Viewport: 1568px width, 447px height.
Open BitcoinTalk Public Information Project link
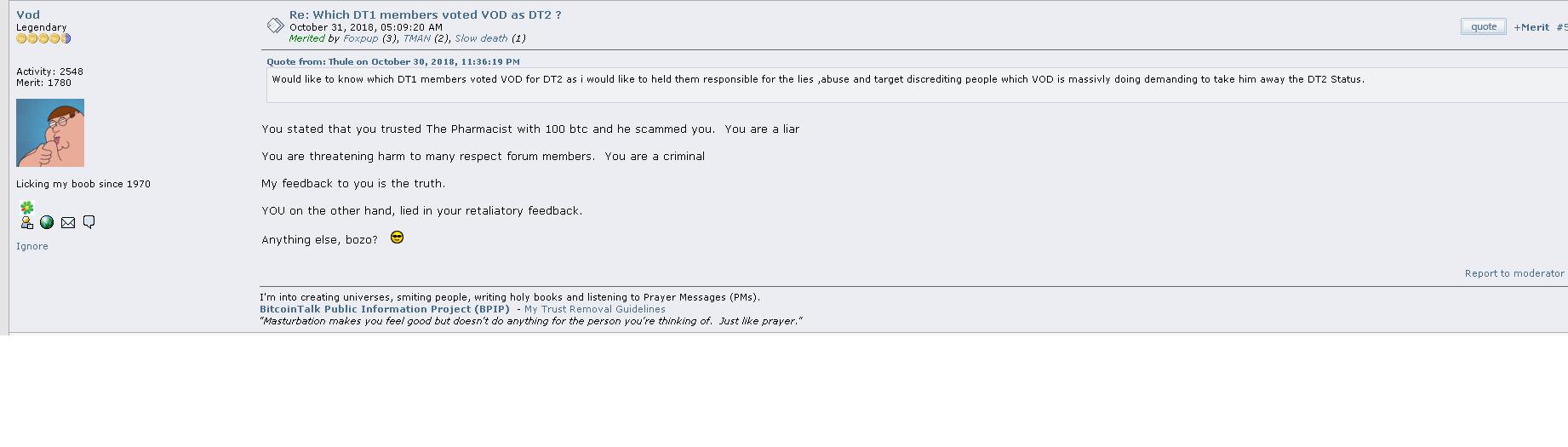click(385, 309)
